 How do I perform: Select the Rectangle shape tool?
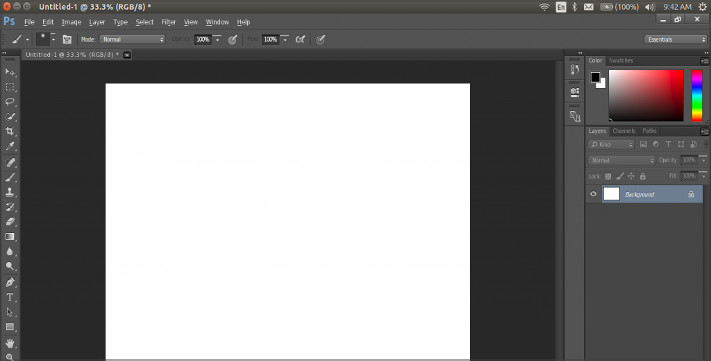[10, 327]
